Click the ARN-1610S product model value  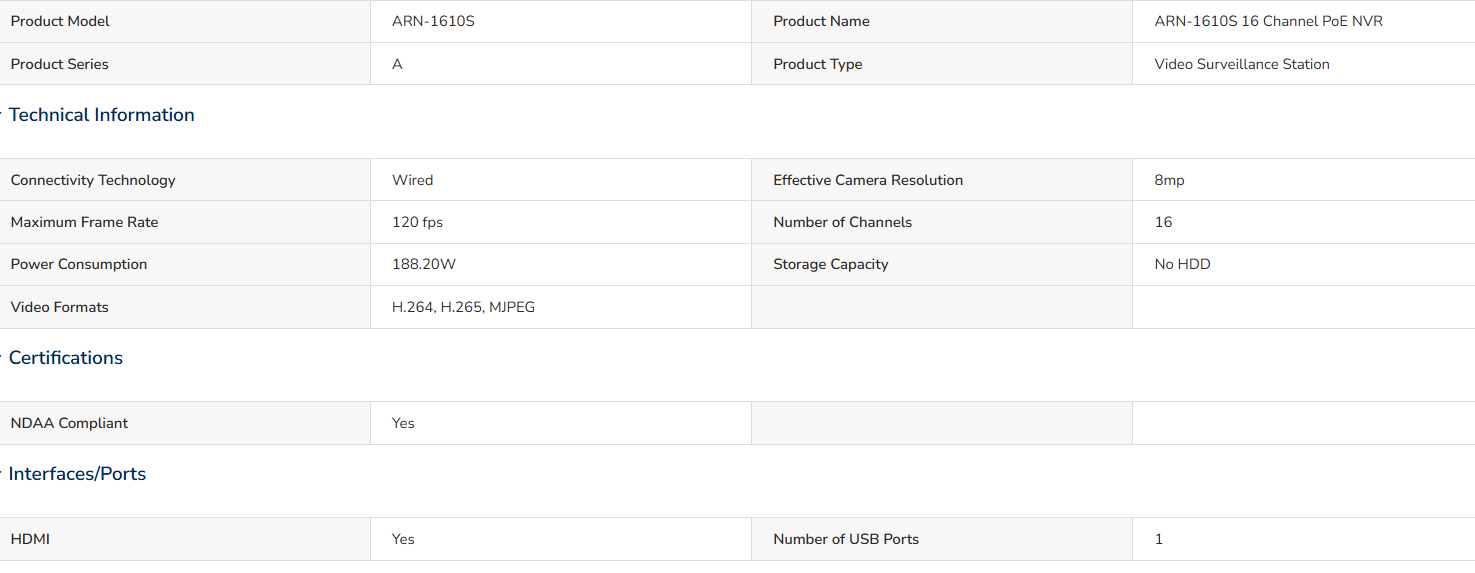tap(433, 21)
